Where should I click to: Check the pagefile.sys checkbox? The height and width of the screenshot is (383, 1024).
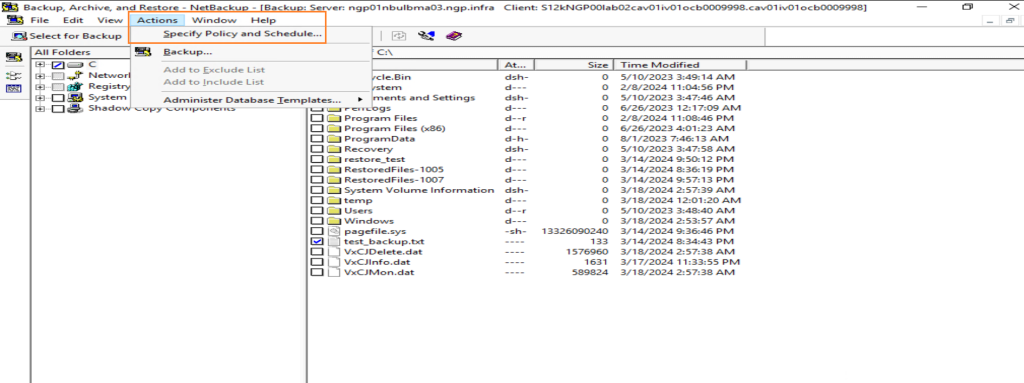(317, 231)
